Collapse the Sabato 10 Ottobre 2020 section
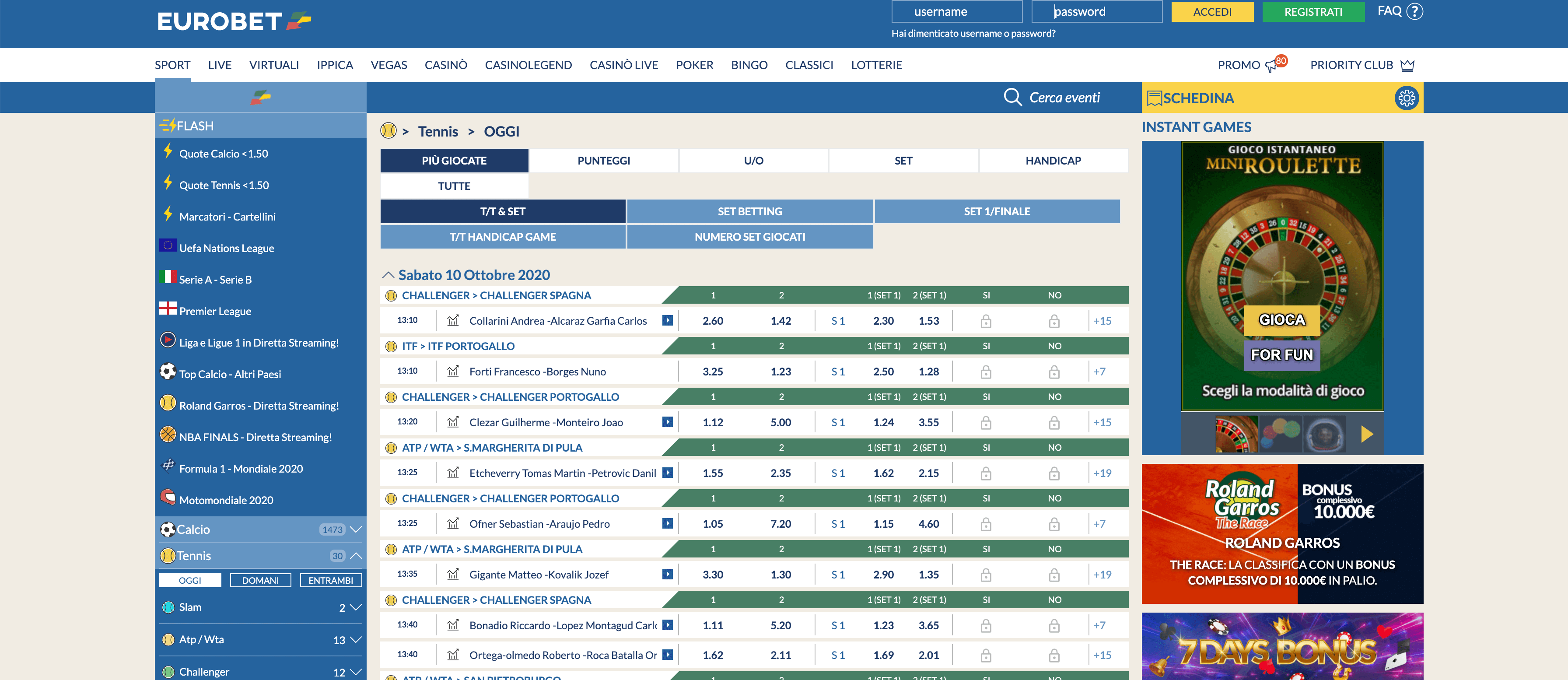Viewport: 1568px width, 680px height. [x=388, y=275]
